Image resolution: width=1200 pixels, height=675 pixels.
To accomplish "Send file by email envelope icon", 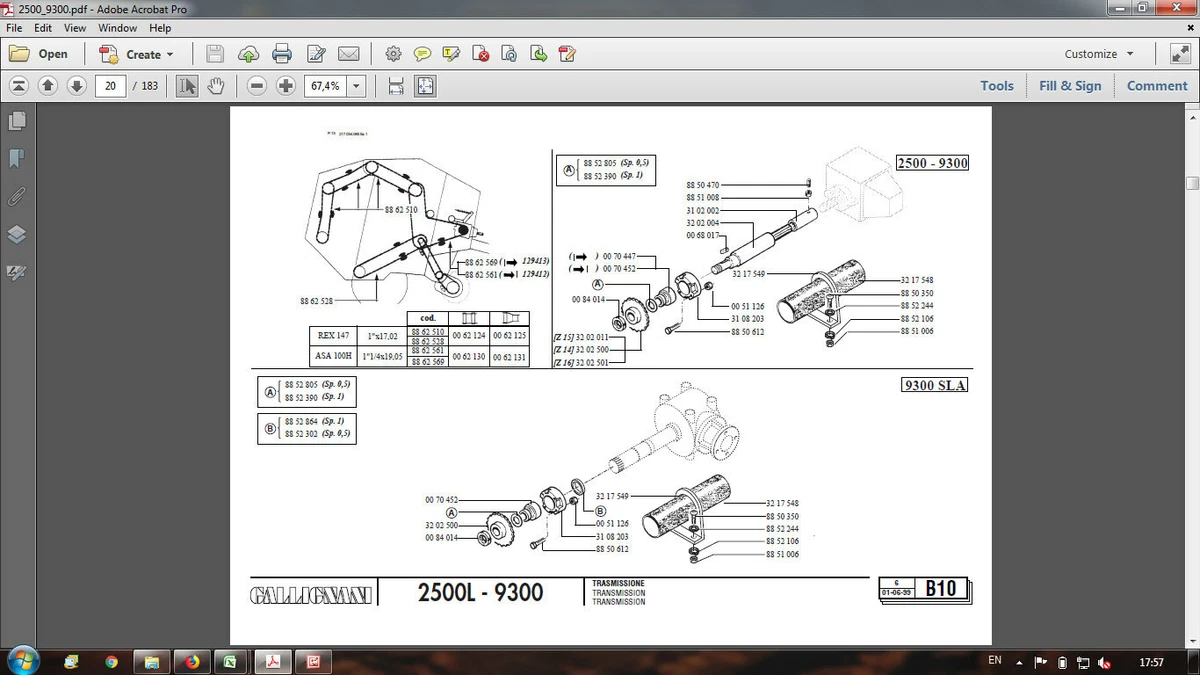I will (x=348, y=54).
